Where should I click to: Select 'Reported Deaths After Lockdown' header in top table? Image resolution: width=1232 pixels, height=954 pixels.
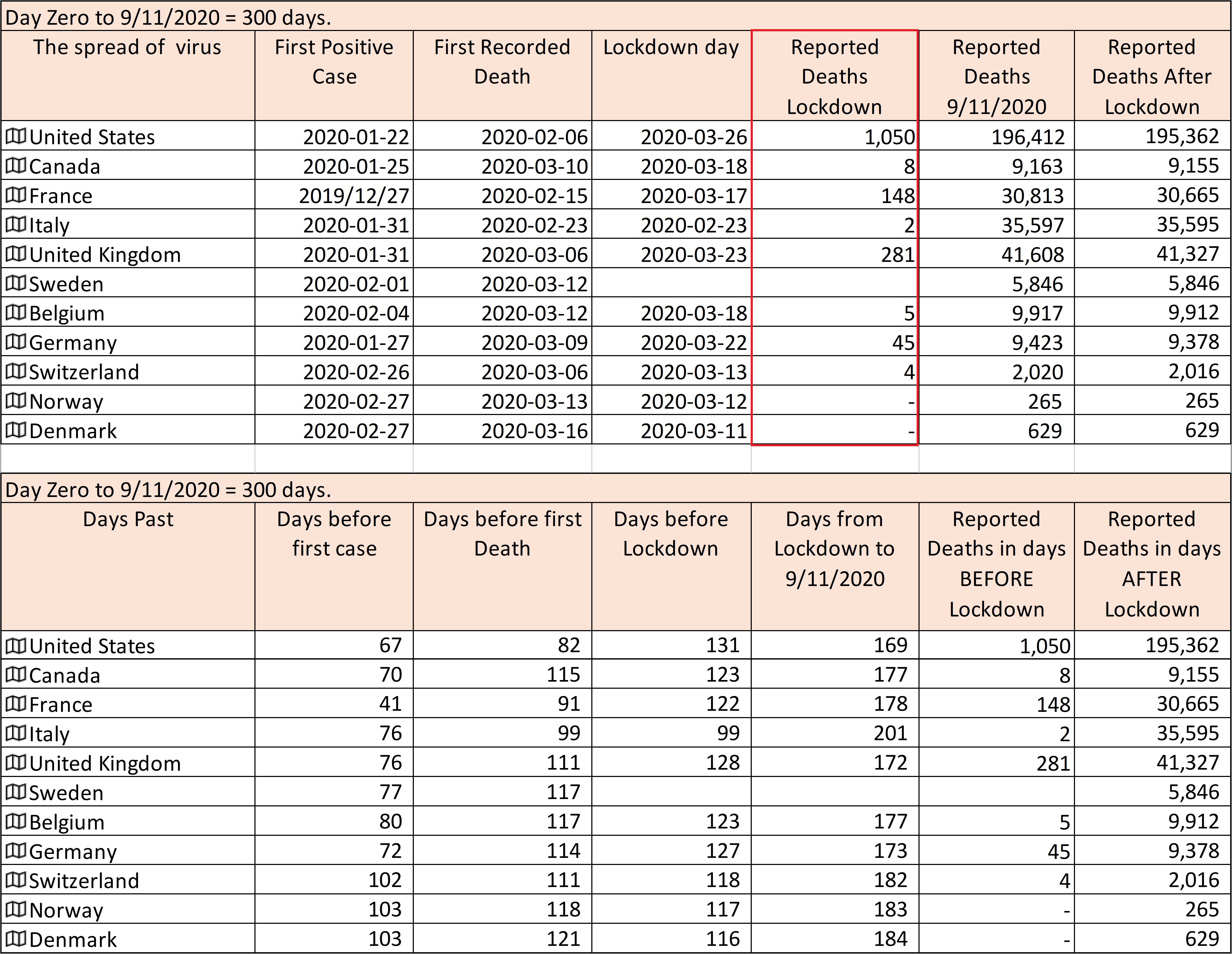1152,76
